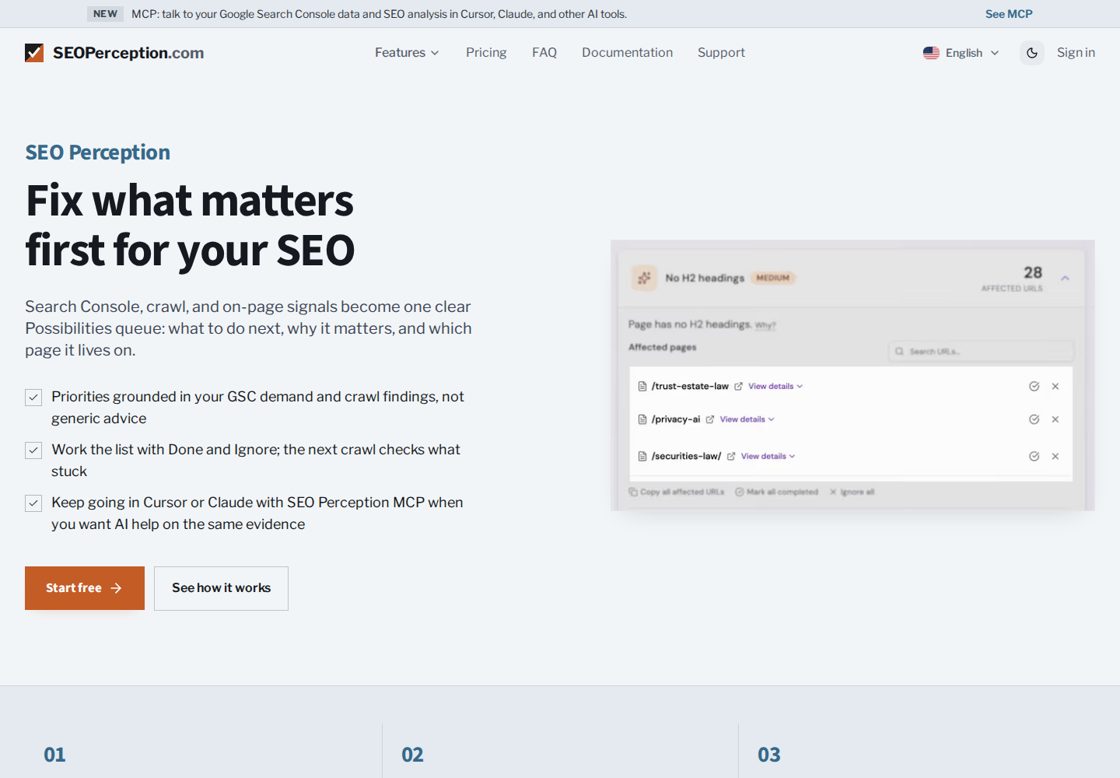The width and height of the screenshot is (1120, 778).
Task: Mark /trust-estate-law as done with check icon
Action: click(1034, 386)
